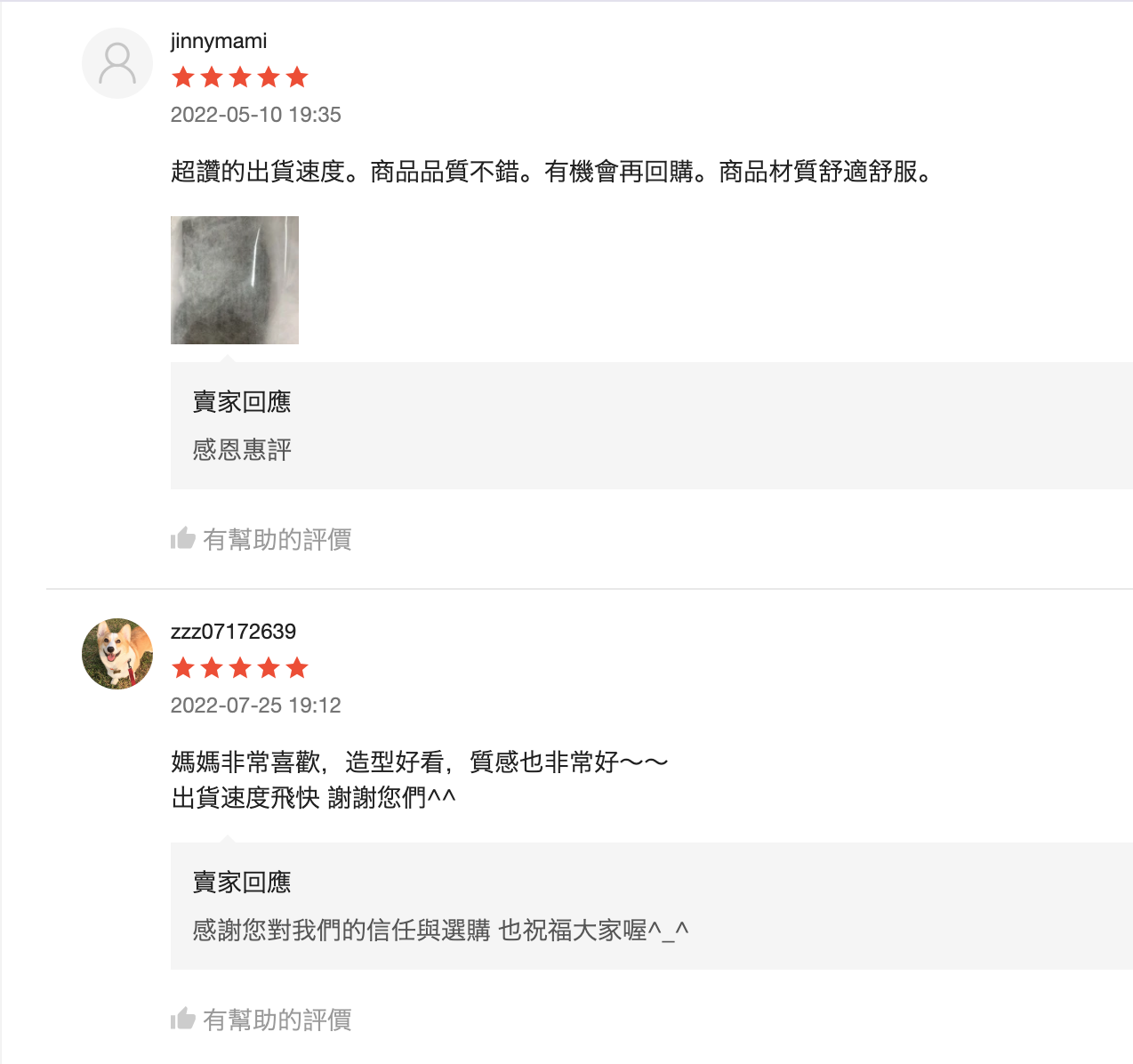
Task: Click the 賣家回應 heading on the first review
Action: [242, 402]
